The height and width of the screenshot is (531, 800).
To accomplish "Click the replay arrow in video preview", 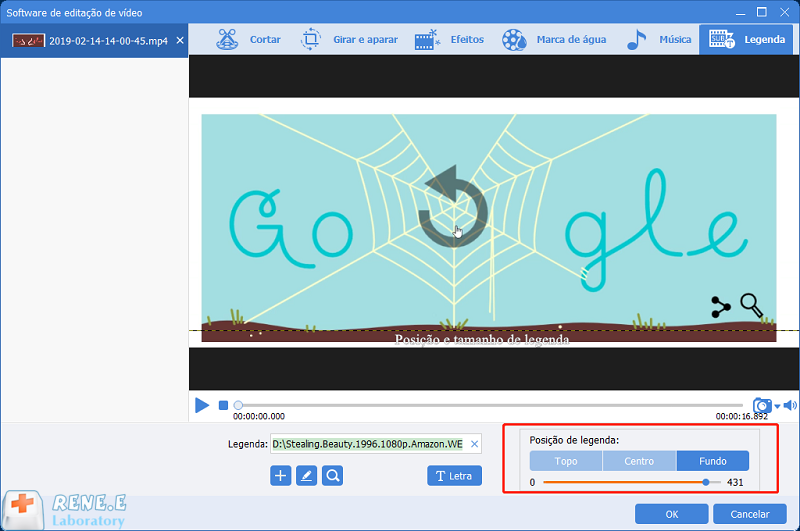I will click(453, 207).
